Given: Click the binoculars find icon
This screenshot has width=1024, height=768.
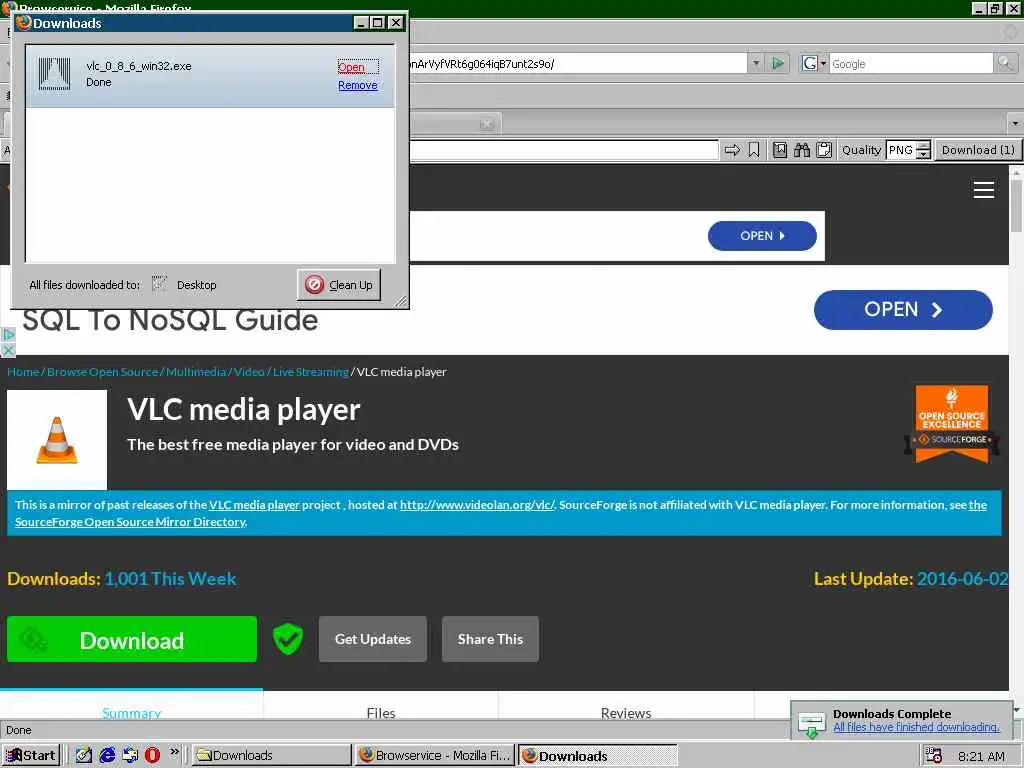Looking at the screenshot, I should tap(801, 150).
